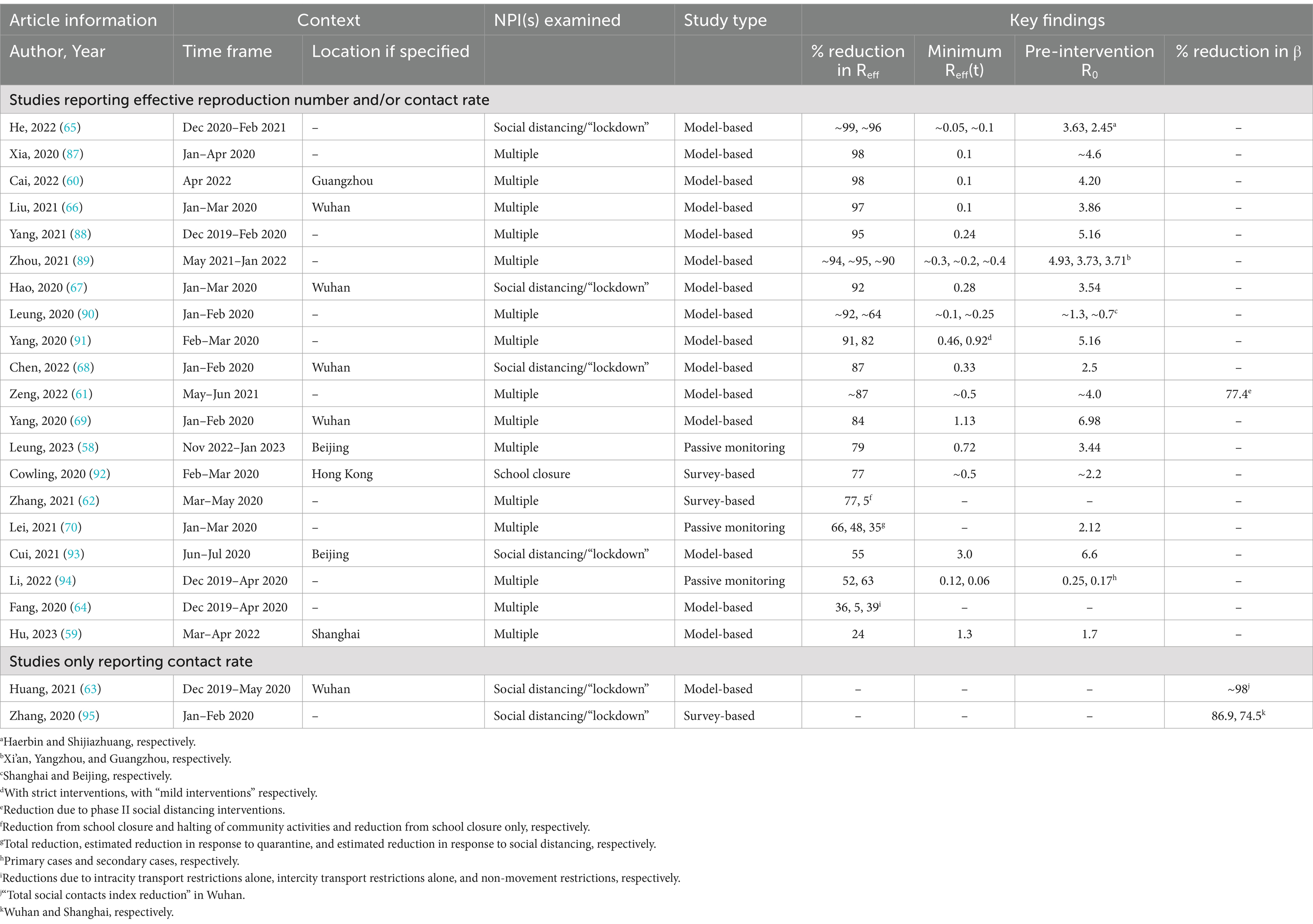Select the '3.63, 2.45' pre-intervention R0 cell

click(1090, 128)
